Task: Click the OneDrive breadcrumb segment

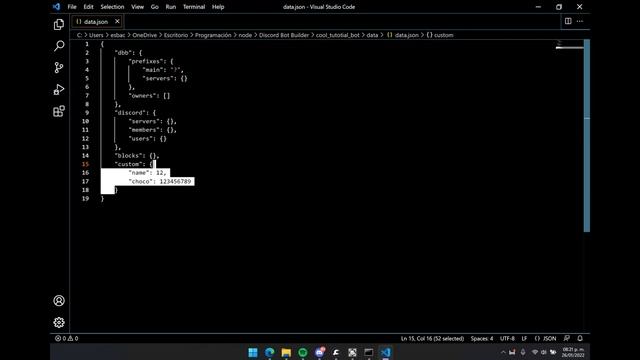Action: coord(144,35)
